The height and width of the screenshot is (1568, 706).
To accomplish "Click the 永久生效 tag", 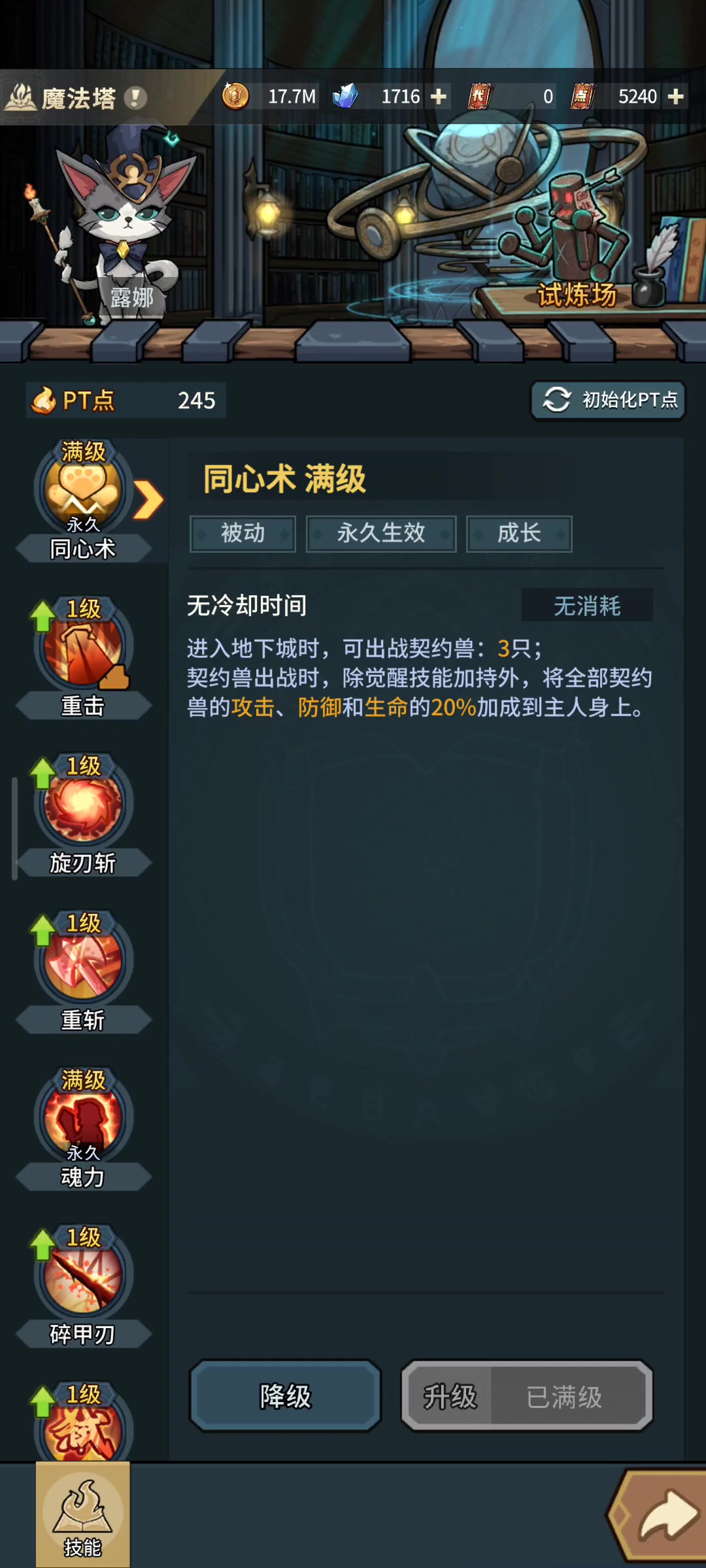I will pyautogui.click(x=381, y=534).
